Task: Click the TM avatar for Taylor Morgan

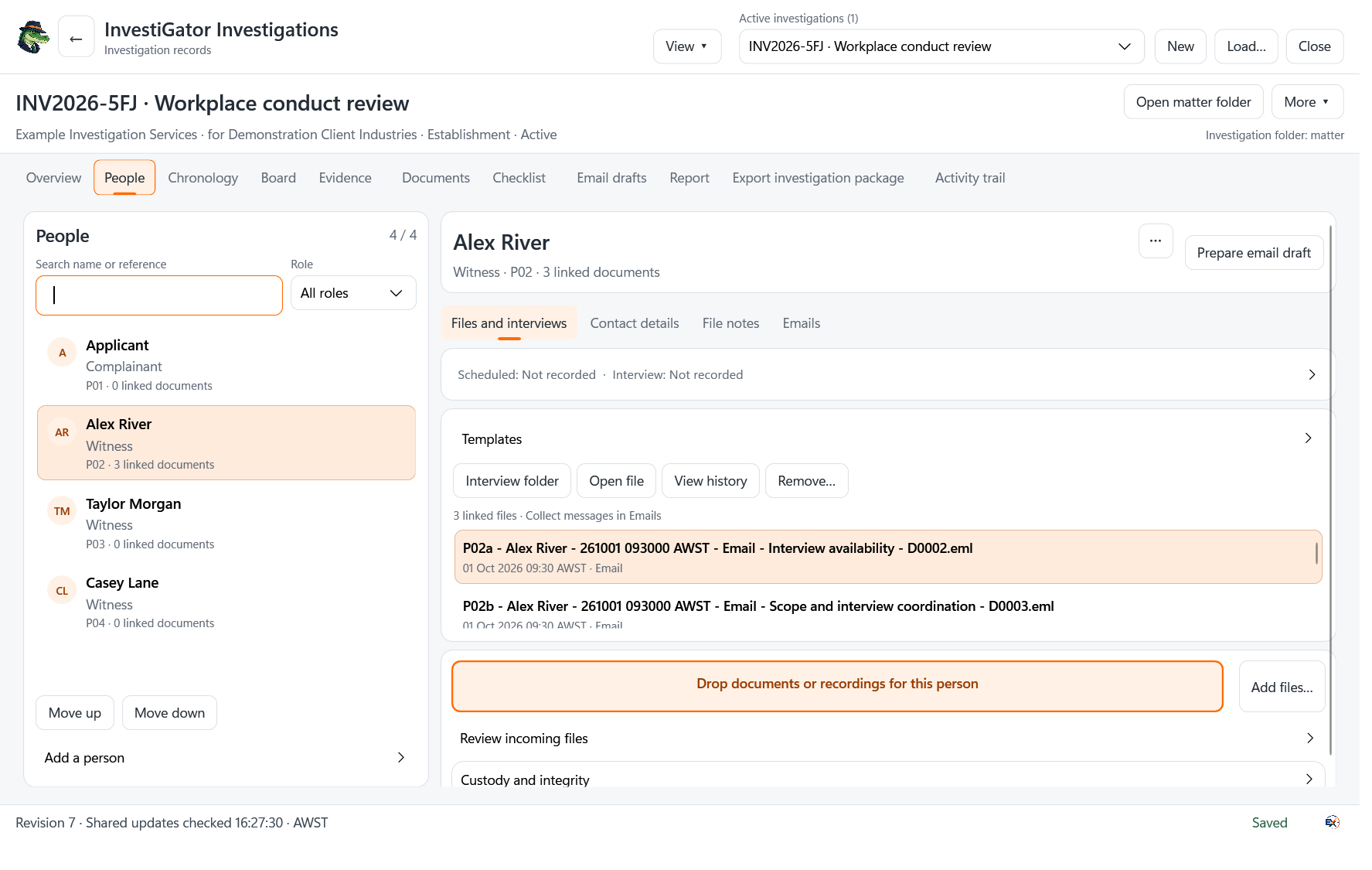Action: (x=62, y=511)
